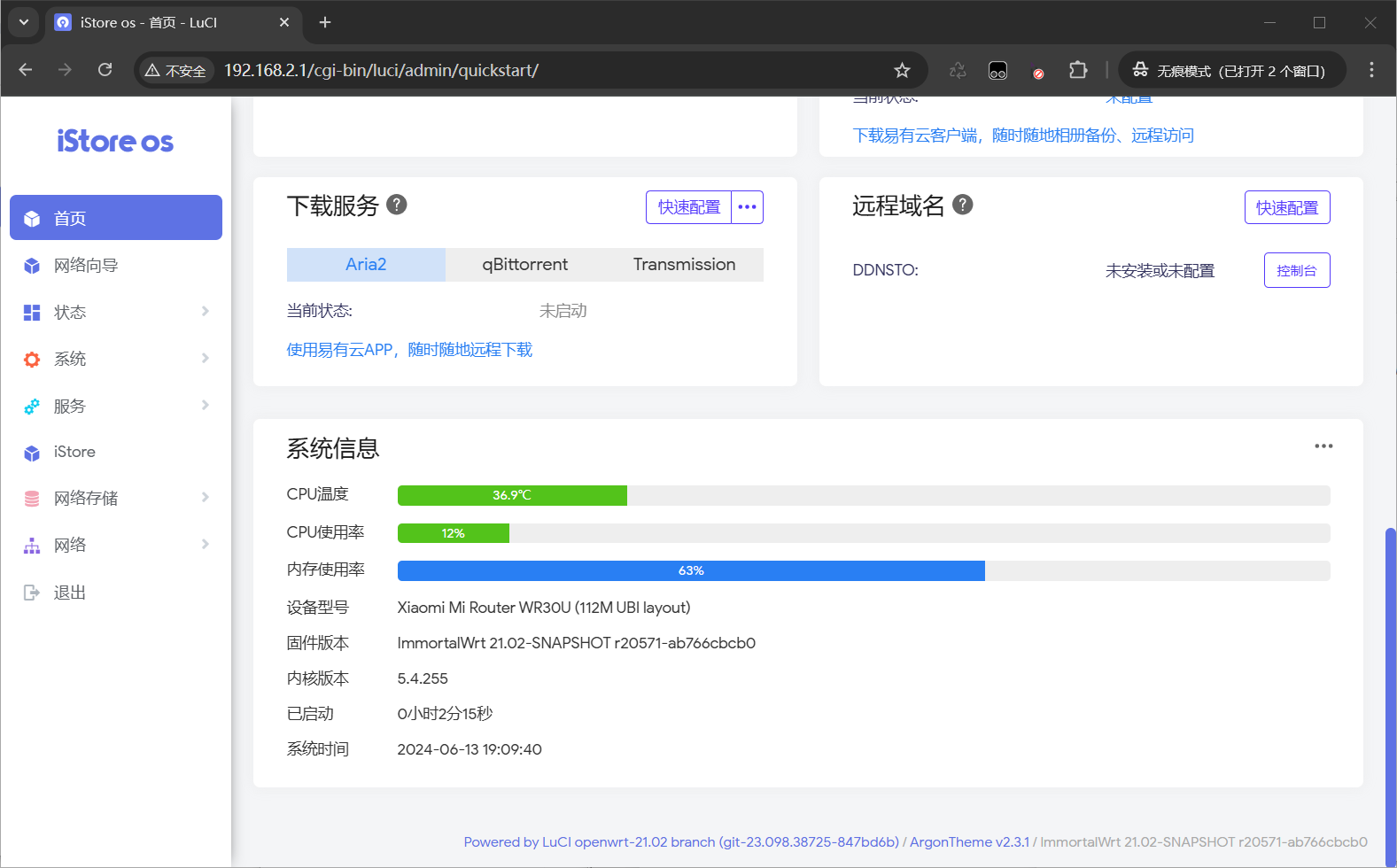Click the firmware version ImmortalWrt 21.02-SNAPSHOT text
Viewport: 1397px width, 868px height.
coord(577,643)
